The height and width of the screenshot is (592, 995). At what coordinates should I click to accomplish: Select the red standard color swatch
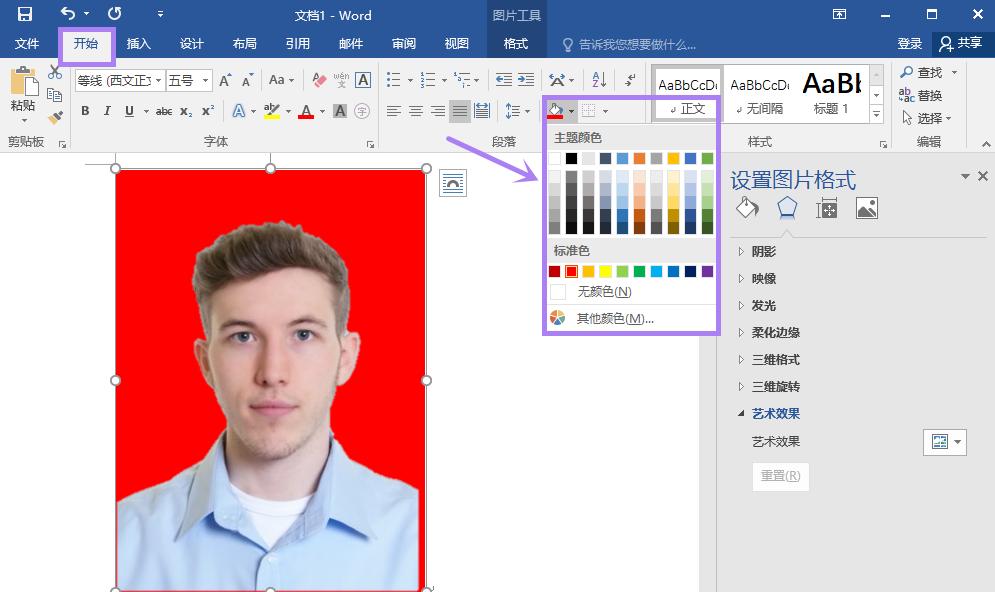[570, 270]
